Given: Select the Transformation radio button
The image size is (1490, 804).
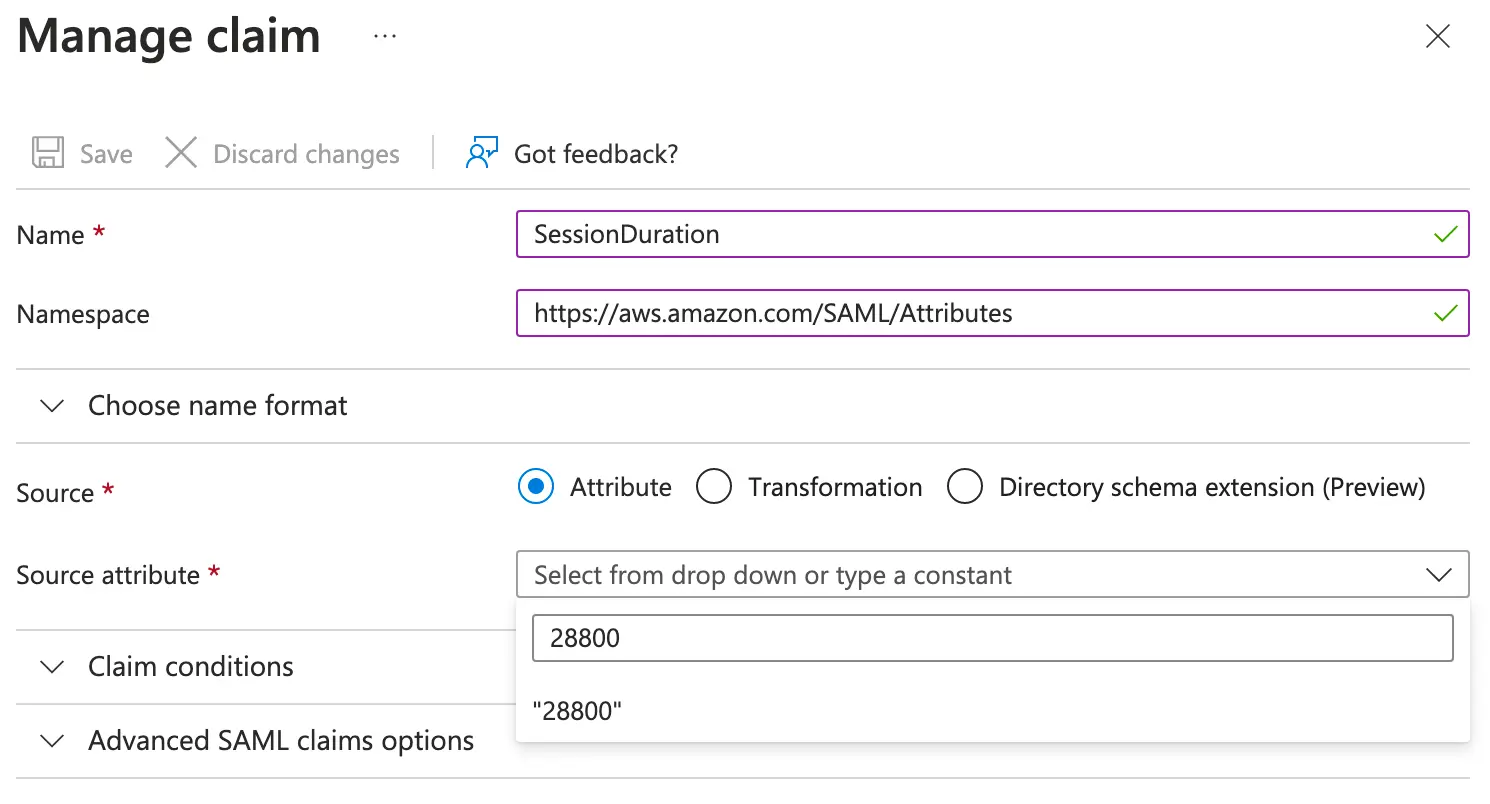Looking at the screenshot, I should click(714, 487).
